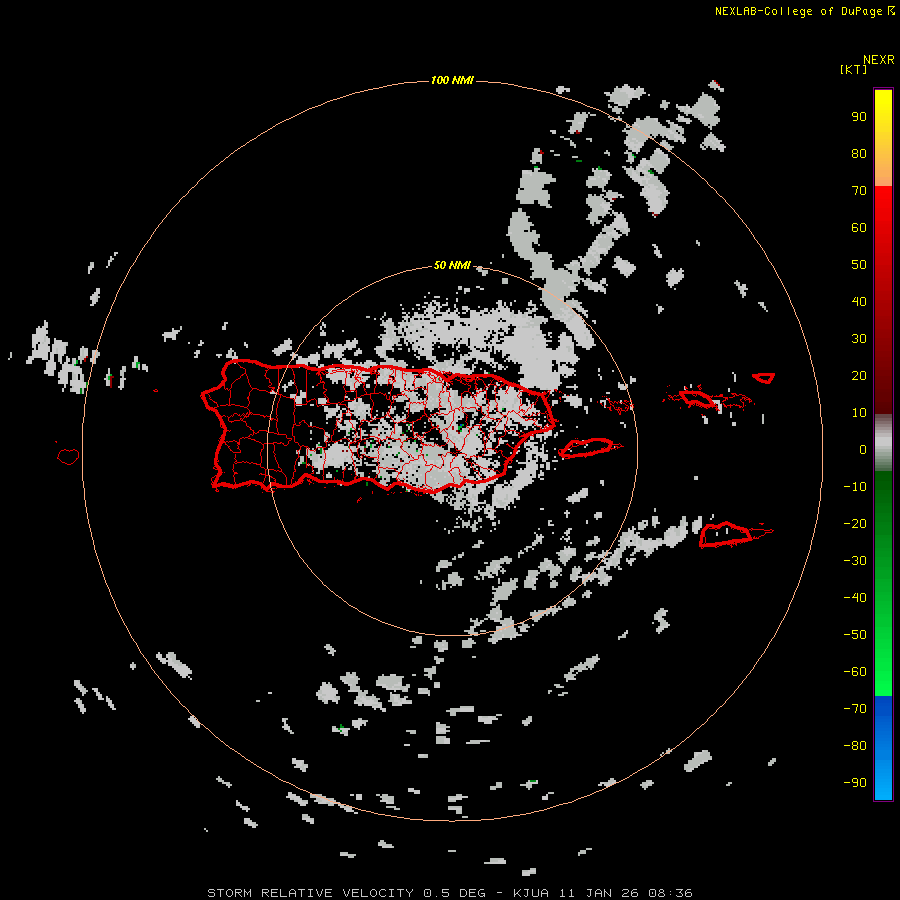Click the KJUA station ID in the caption
This screenshot has width=900, height=900.
coord(531,893)
